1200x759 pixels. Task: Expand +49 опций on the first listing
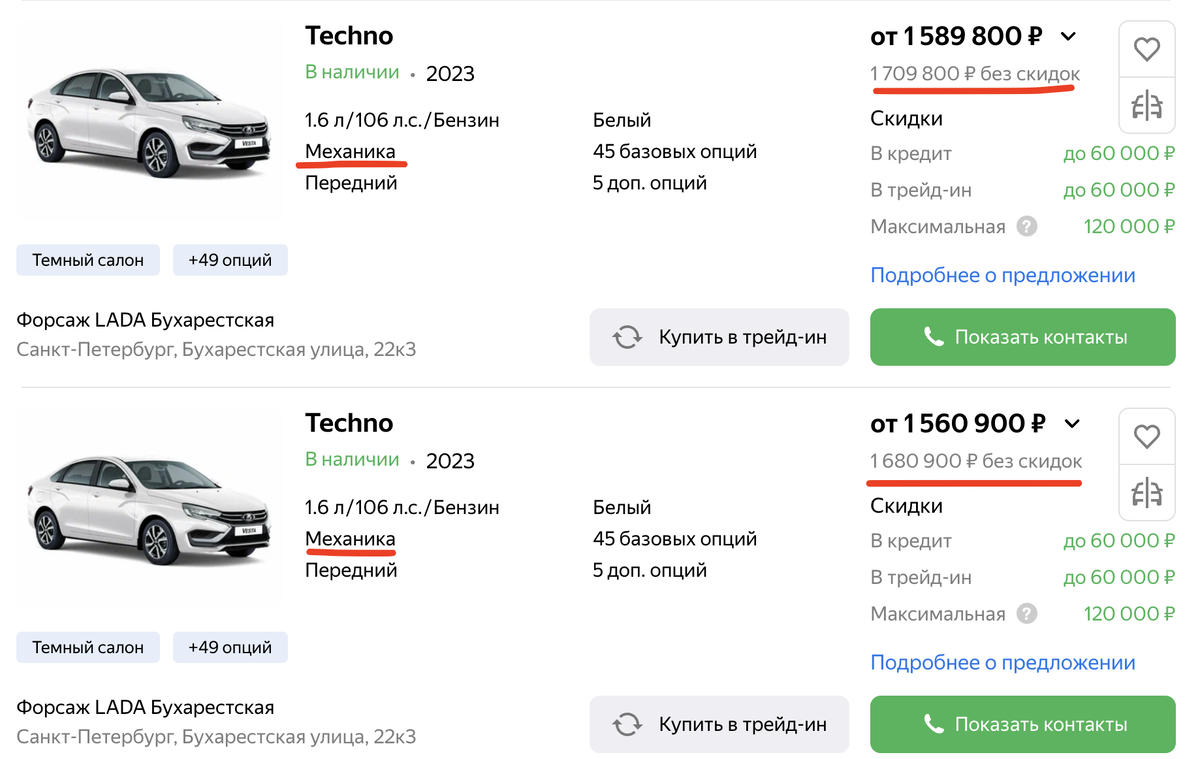[x=230, y=259]
